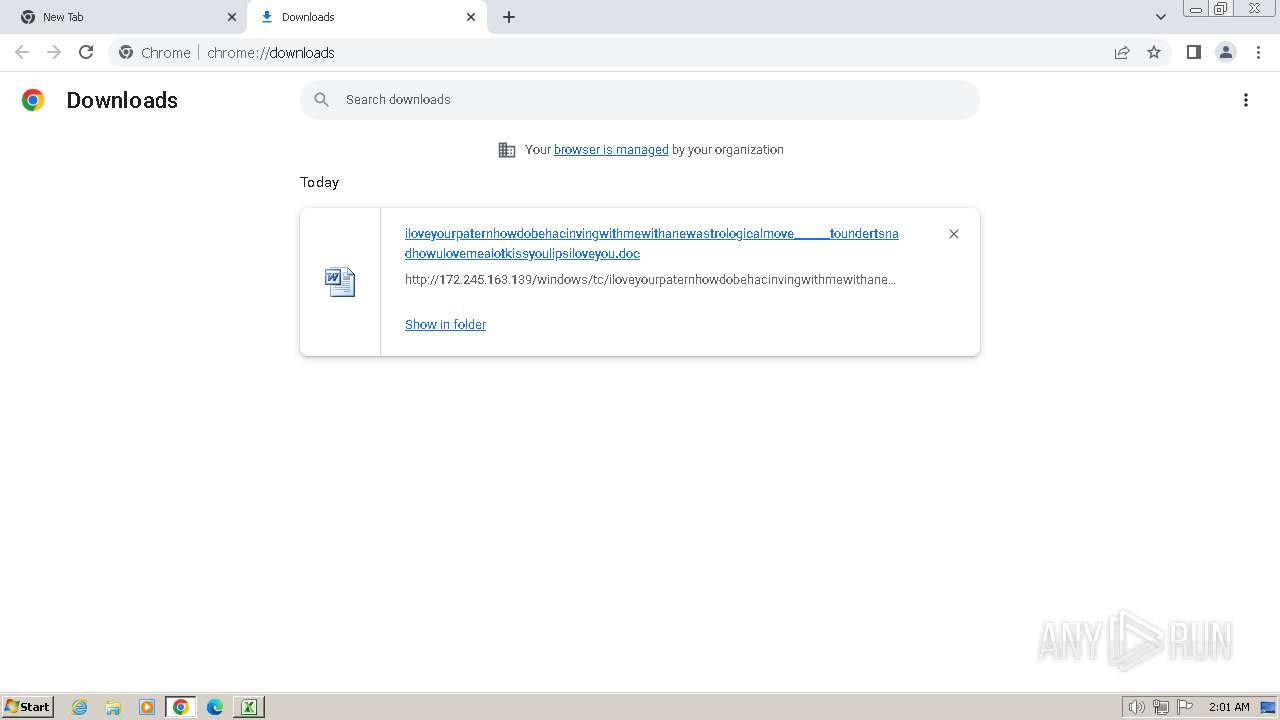Toggle the browser side panel icon
Viewport: 1280px width, 720px height.
click(1193, 52)
